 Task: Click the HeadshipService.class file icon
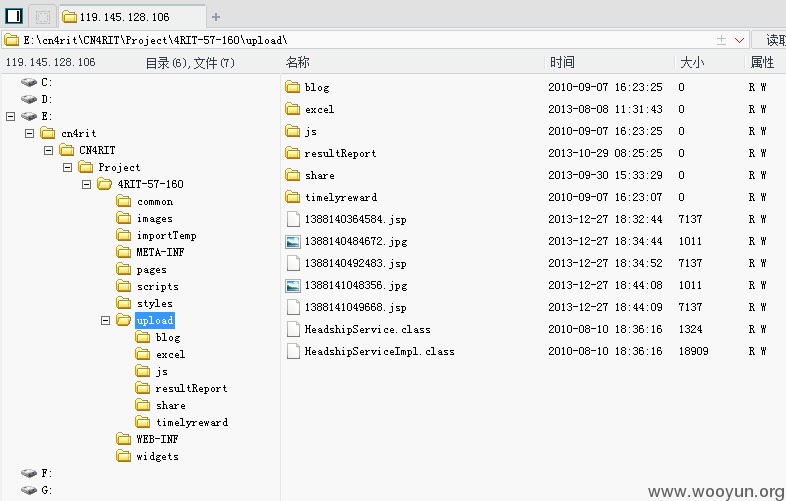tap(293, 329)
